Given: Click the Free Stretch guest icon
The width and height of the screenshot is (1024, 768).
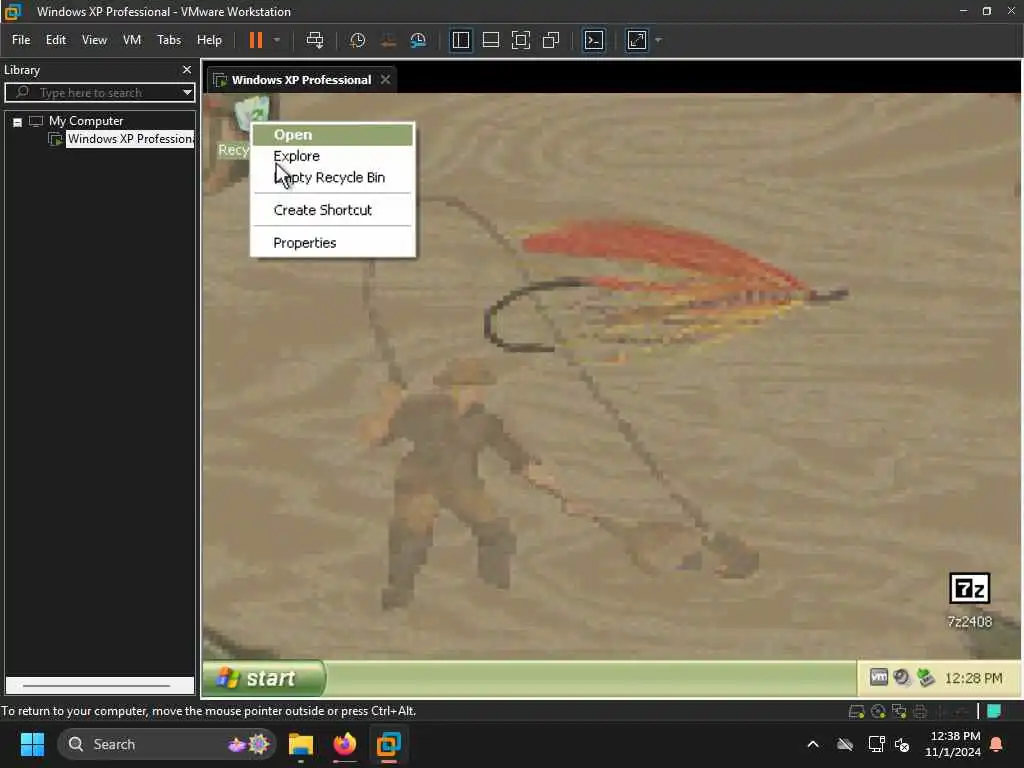Looking at the screenshot, I should [x=637, y=40].
